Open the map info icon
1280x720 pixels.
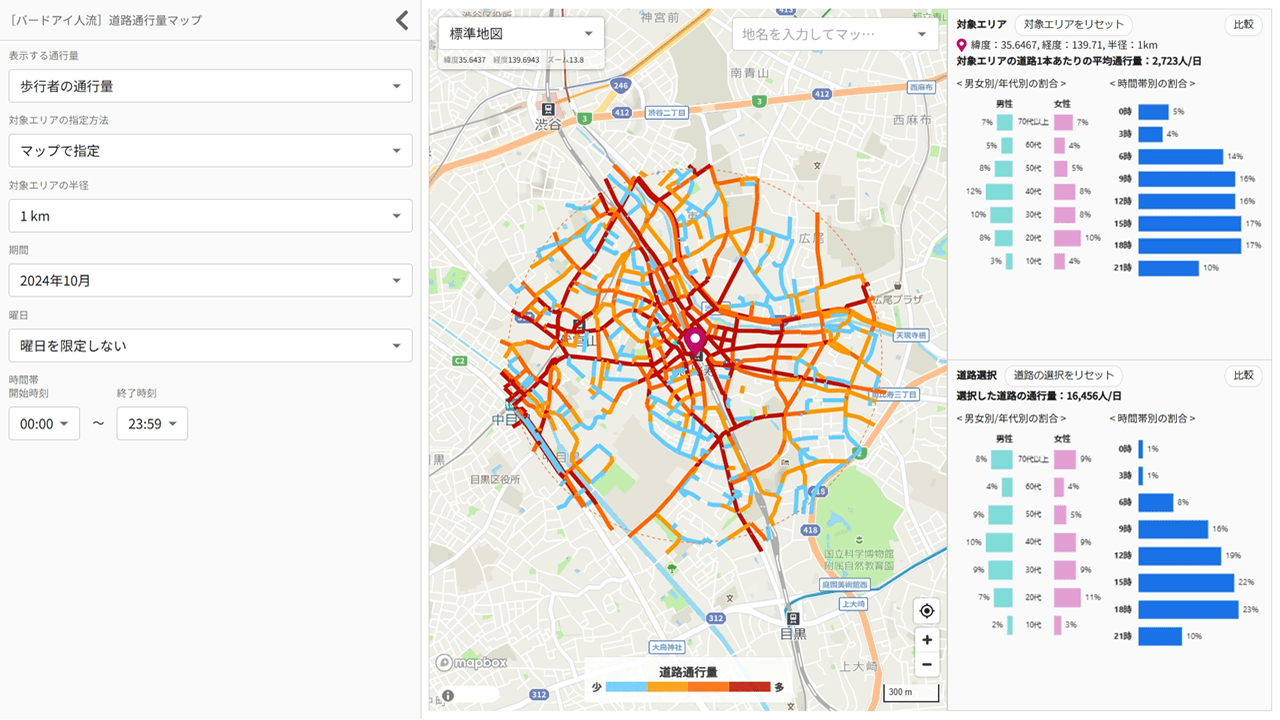tap(448, 695)
